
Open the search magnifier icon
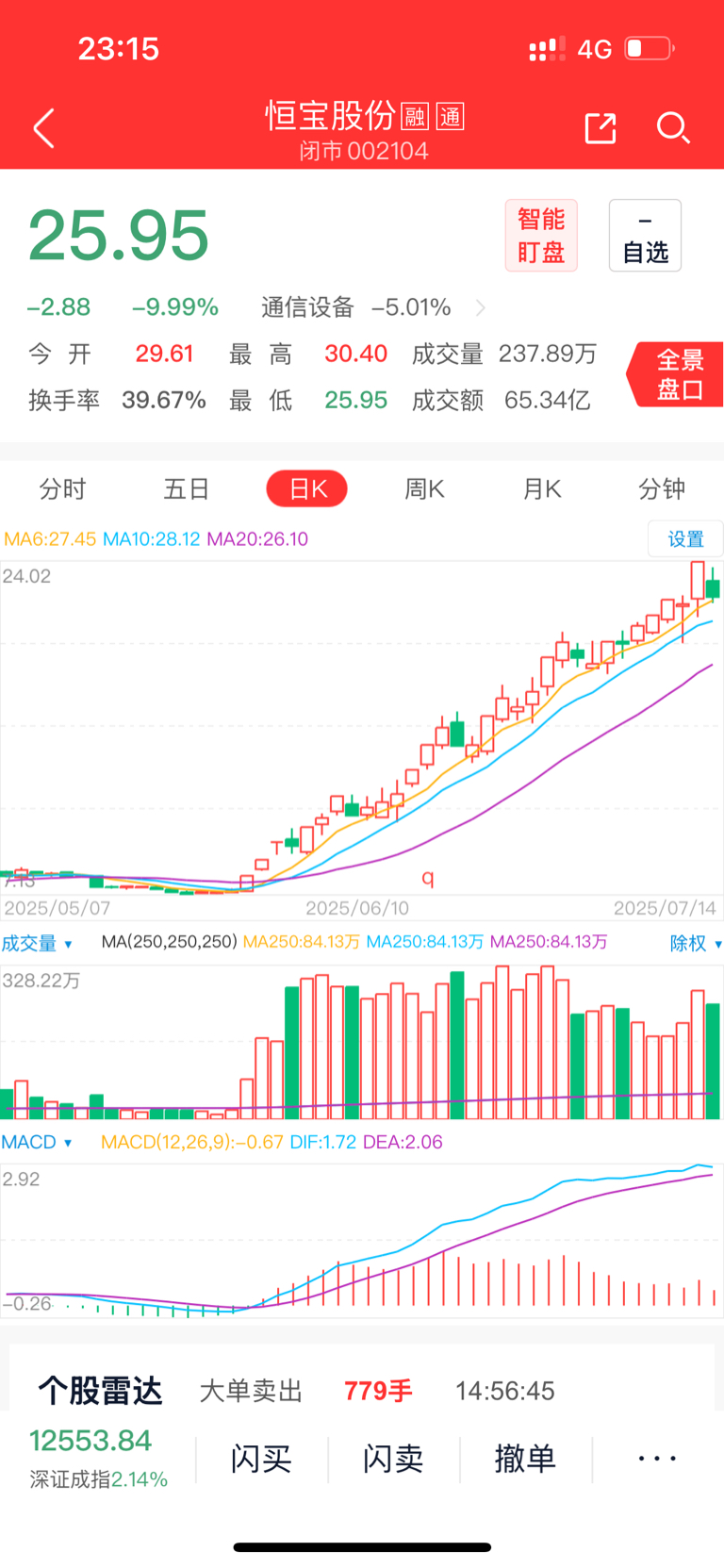click(673, 128)
